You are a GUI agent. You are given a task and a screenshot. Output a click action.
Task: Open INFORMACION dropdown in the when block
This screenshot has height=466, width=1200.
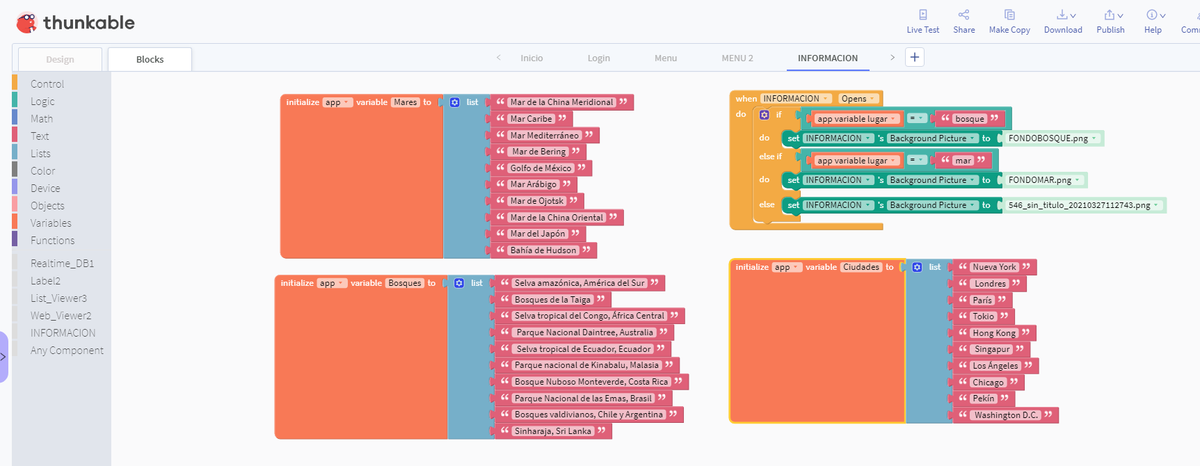(x=797, y=98)
